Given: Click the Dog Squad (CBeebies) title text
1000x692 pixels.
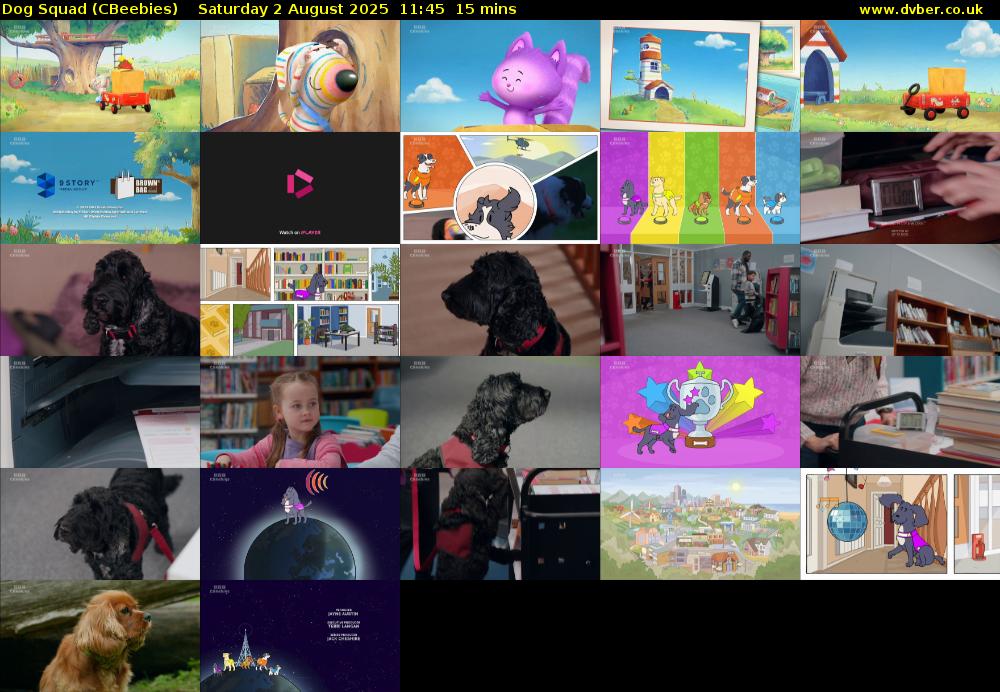Looking at the screenshot, I should [x=90, y=9].
